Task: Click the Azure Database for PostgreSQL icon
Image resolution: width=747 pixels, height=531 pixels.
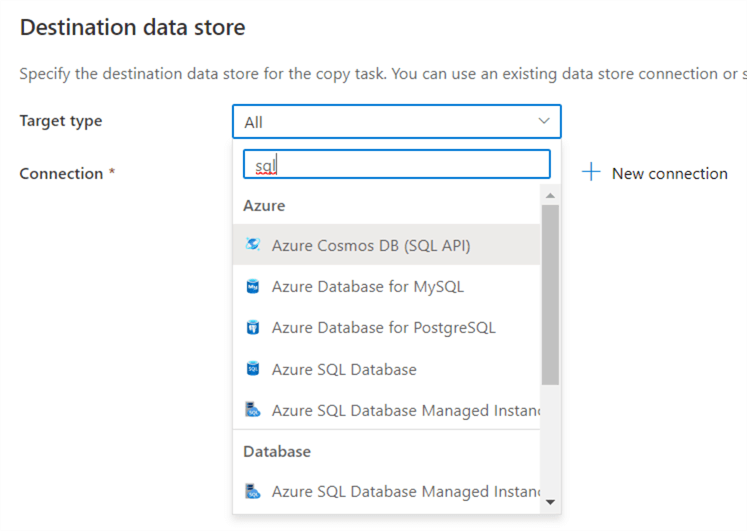Action: point(252,328)
